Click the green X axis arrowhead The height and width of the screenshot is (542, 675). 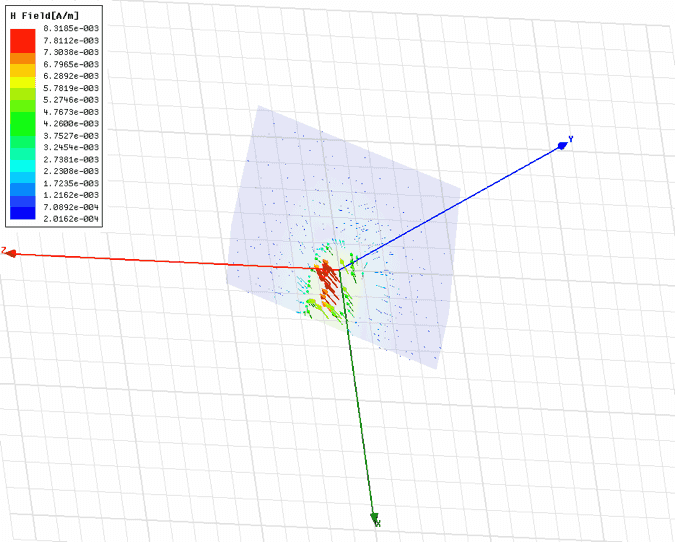(x=374, y=517)
